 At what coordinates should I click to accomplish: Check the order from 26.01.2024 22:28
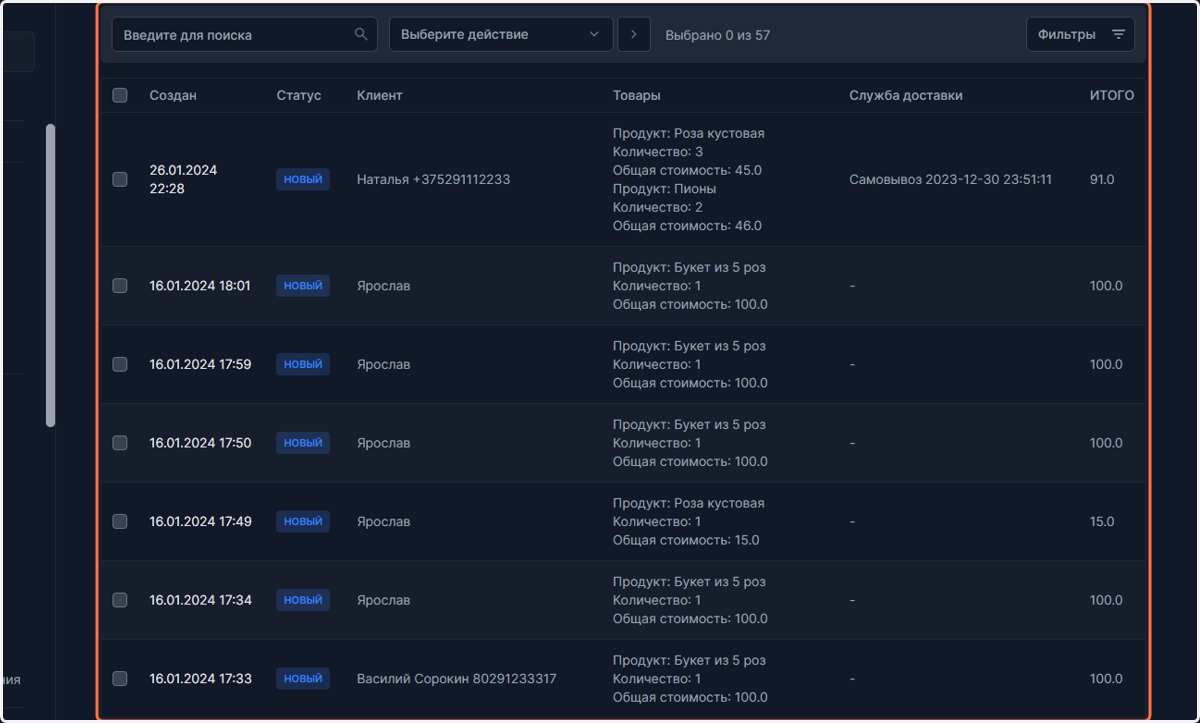point(120,179)
